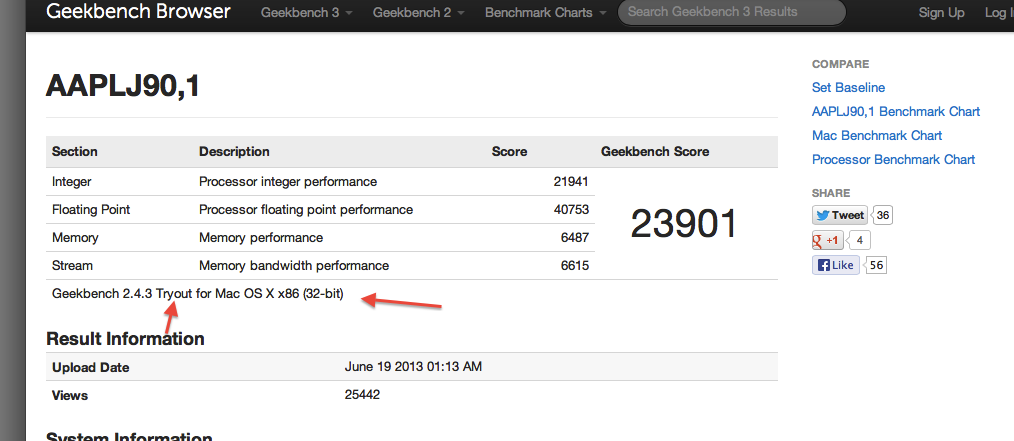Select Memory score value 6487
The width and height of the screenshot is (1014, 441).
(575, 237)
